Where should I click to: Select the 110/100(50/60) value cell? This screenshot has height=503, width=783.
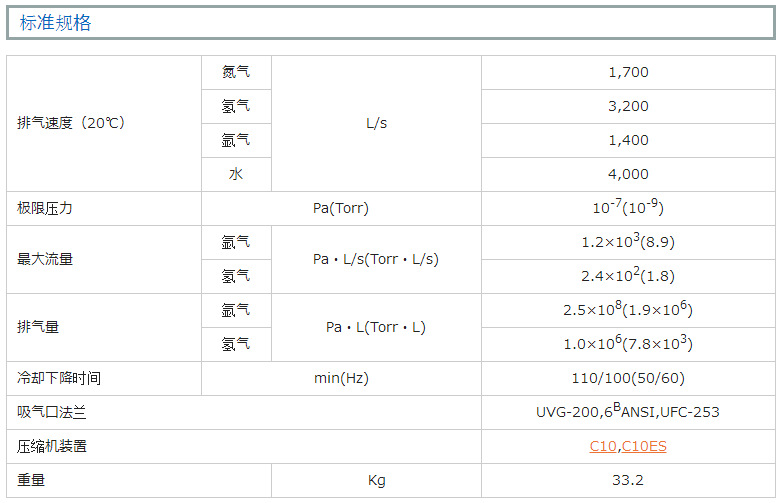pyautogui.click(x=628, y=378)
